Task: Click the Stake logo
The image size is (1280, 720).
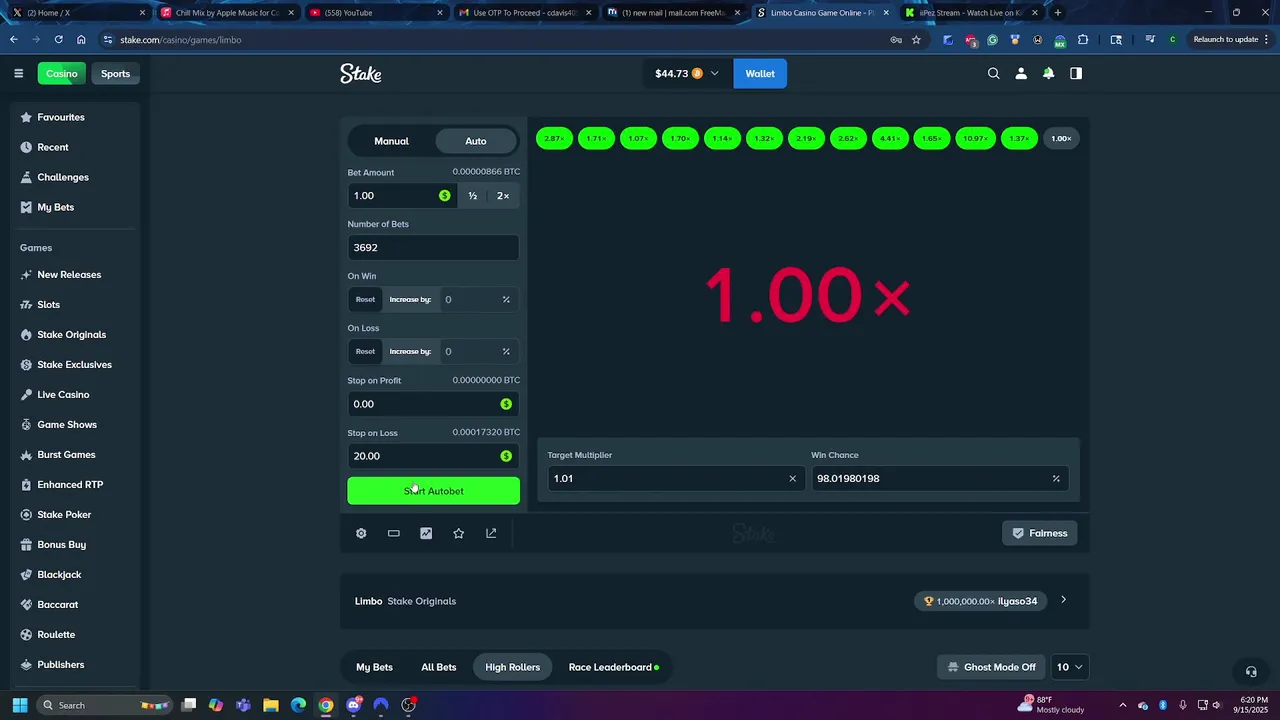Action: [361, 73]
